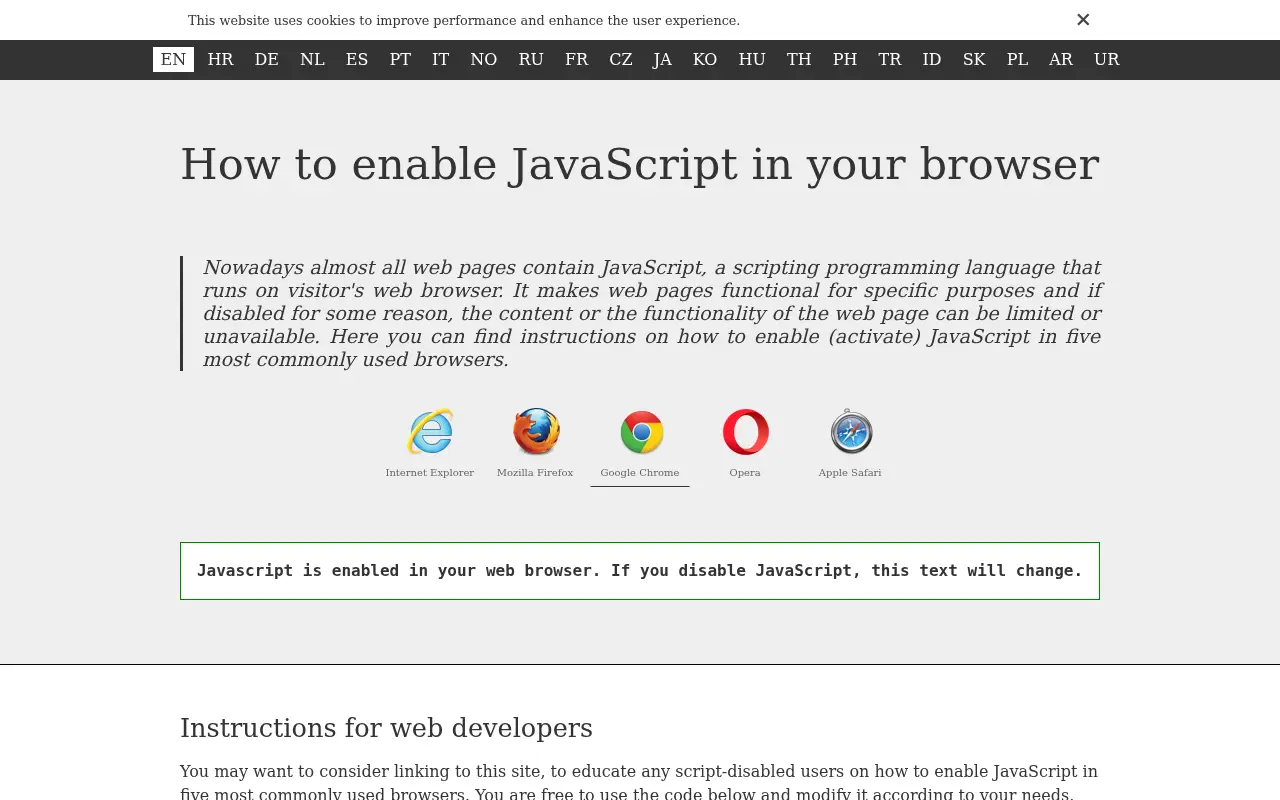Pick the TR language link
1280x800 pixels.
tap(890, 59)
